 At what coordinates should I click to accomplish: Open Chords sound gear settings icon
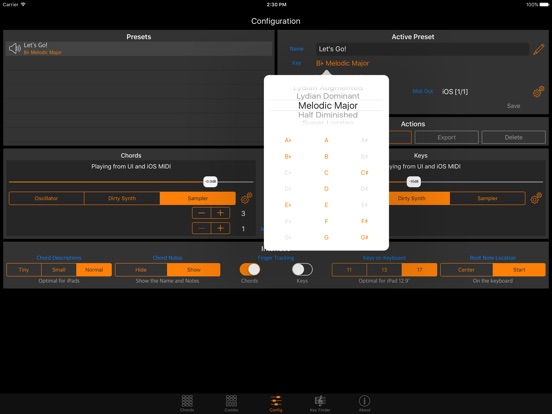(246, 198)
